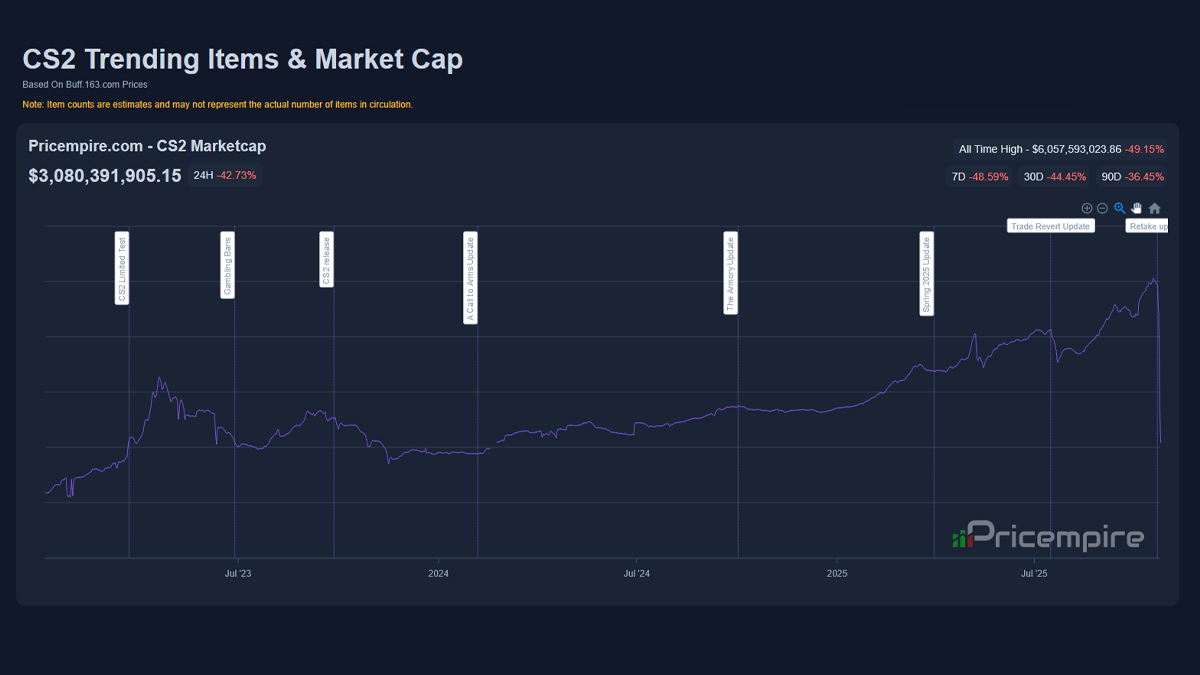
Task: Click the All Time High value badge
Action: coord(1061,149)
